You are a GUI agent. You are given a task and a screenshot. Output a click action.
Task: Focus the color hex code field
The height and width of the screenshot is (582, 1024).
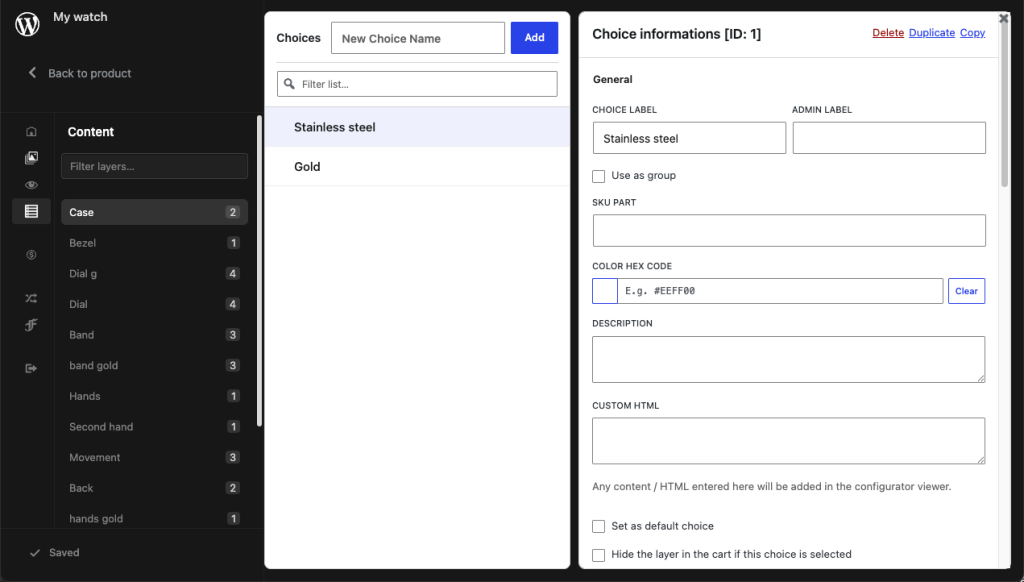click(780, 291)
